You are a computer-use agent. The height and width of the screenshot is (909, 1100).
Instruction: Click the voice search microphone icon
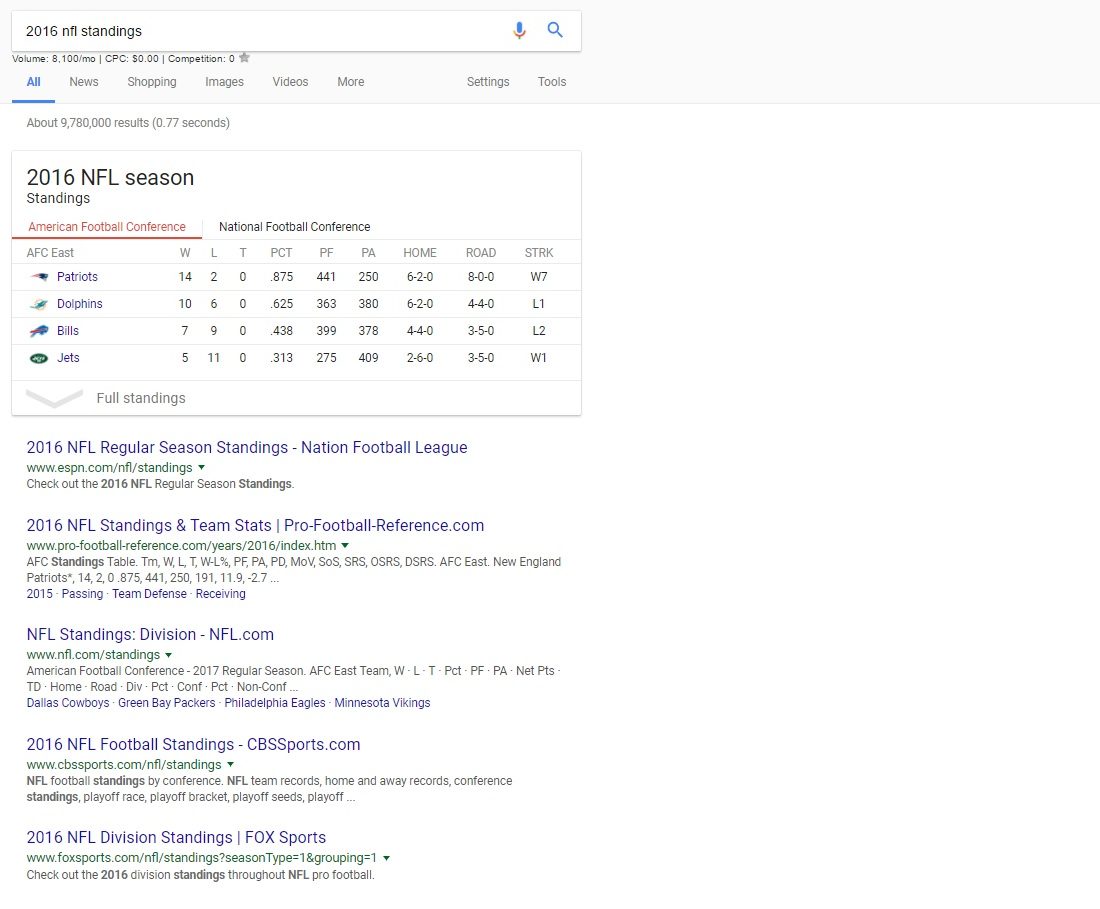[x=519, y=30]
